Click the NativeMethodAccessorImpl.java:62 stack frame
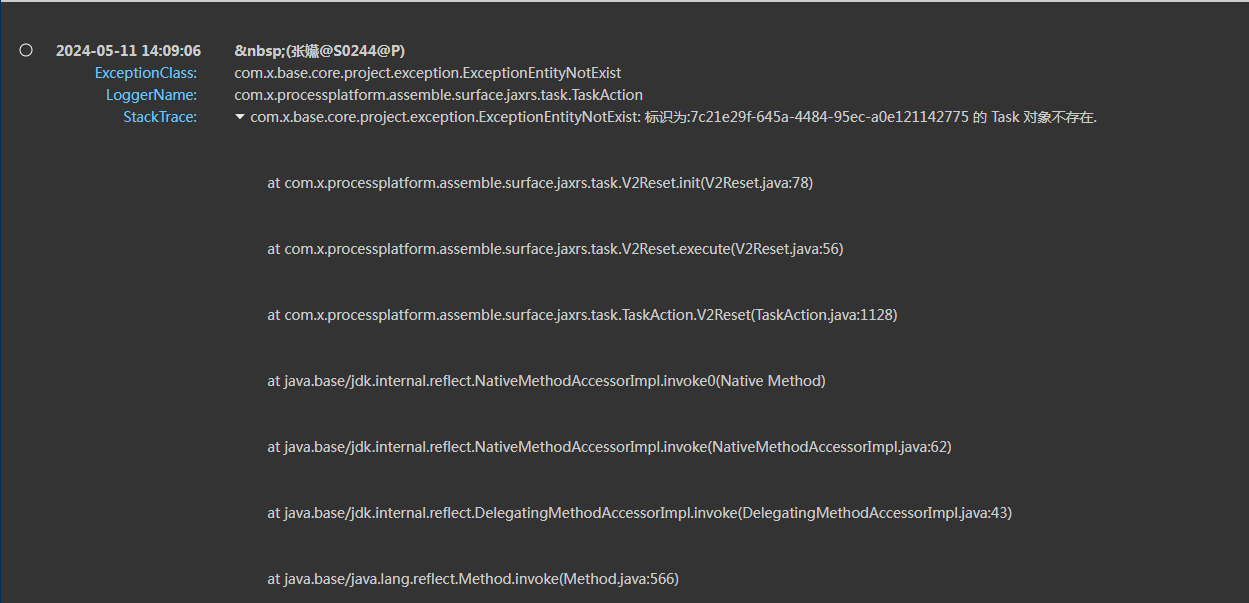This screenshot has width=1249, height=603. (609, 447)
